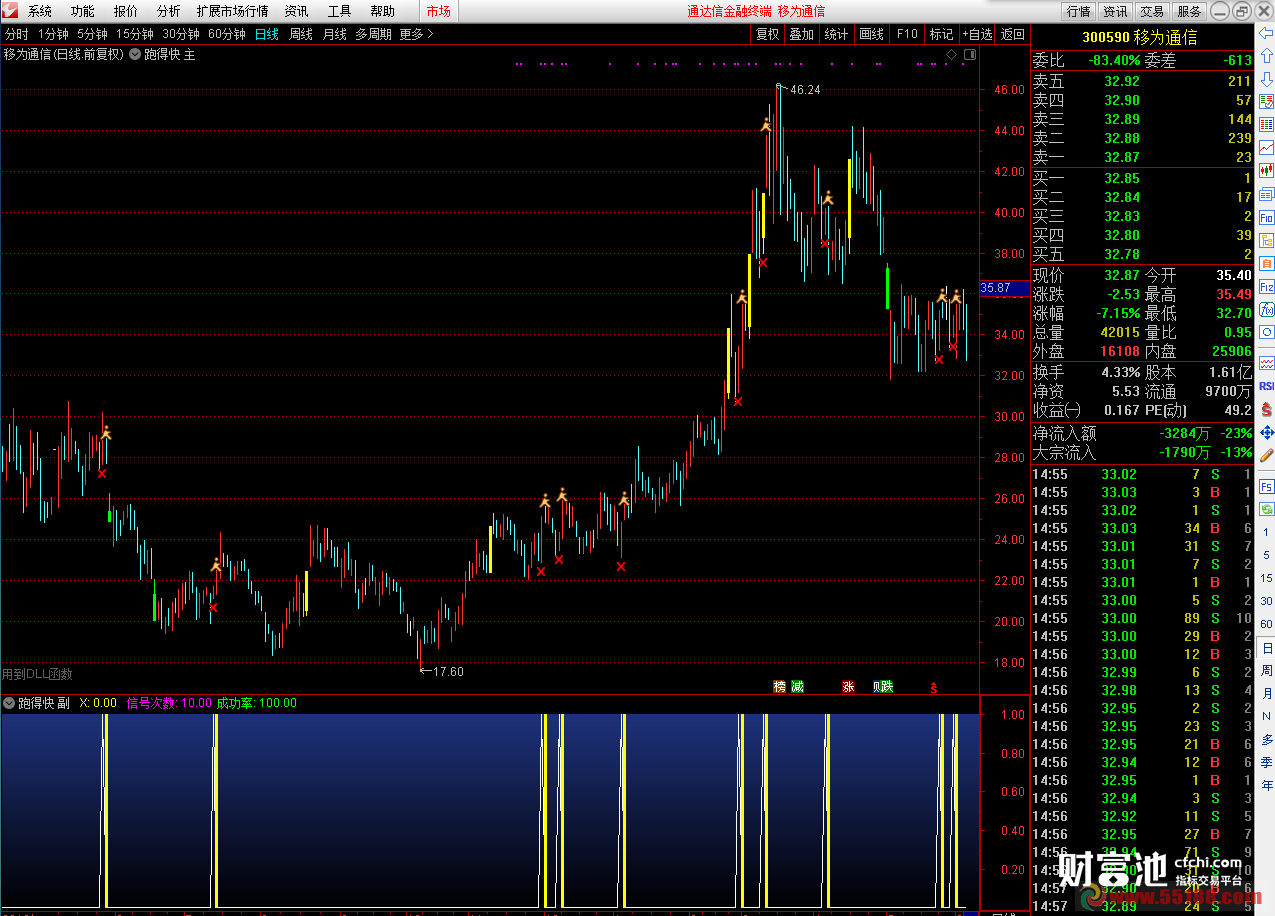The width and height of the screenshot is (1275, 916).
Task: Click the 返回 back button
Action: coord(1013,34)
